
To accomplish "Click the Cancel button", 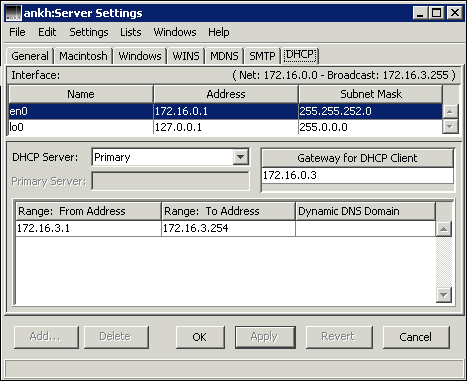I will (416, 337).
